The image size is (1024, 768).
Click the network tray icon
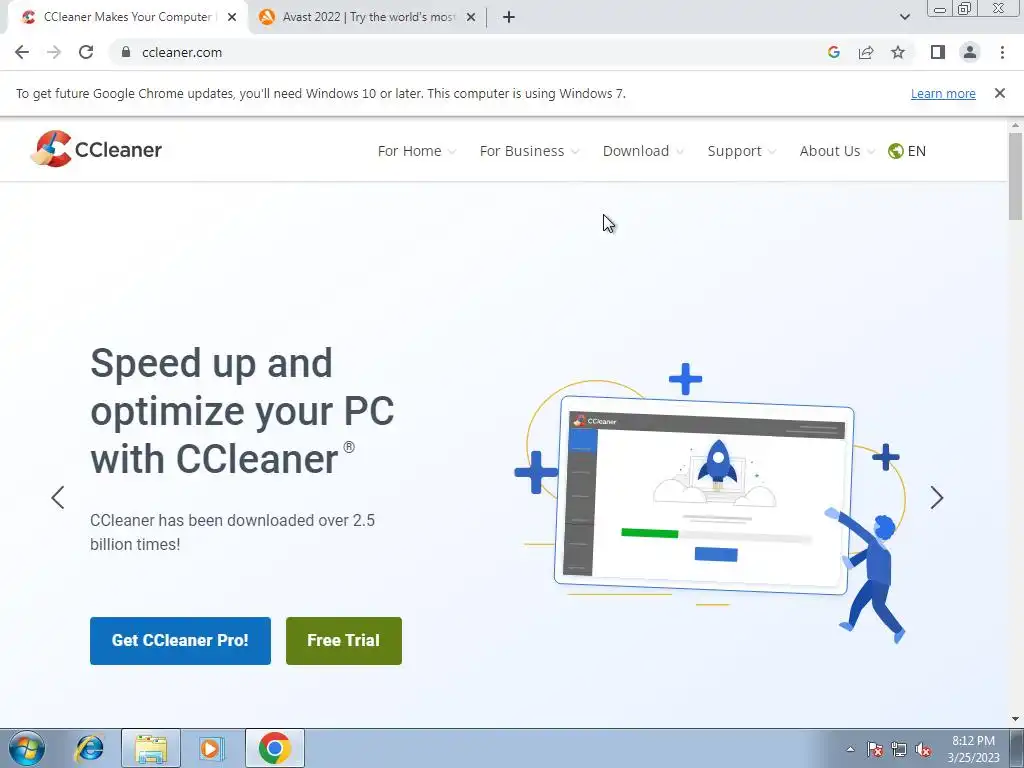click(x=899, y=749)
